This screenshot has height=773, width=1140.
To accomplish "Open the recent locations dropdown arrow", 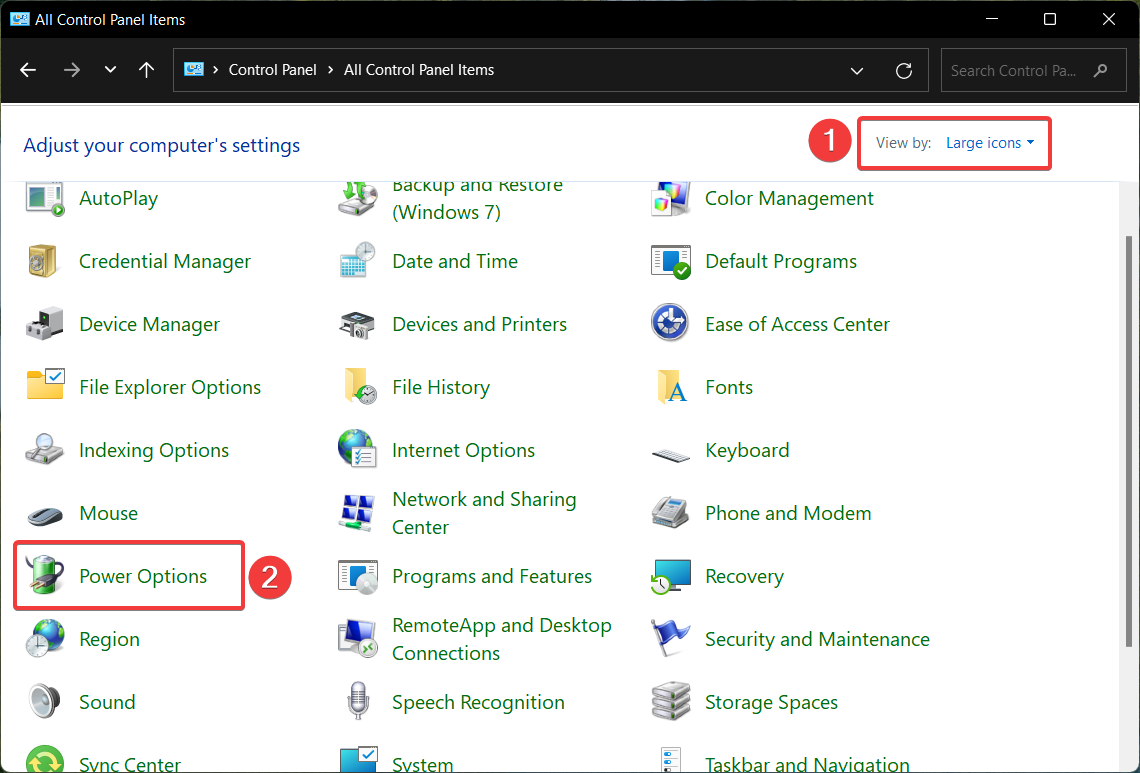I will click(110, 71).
